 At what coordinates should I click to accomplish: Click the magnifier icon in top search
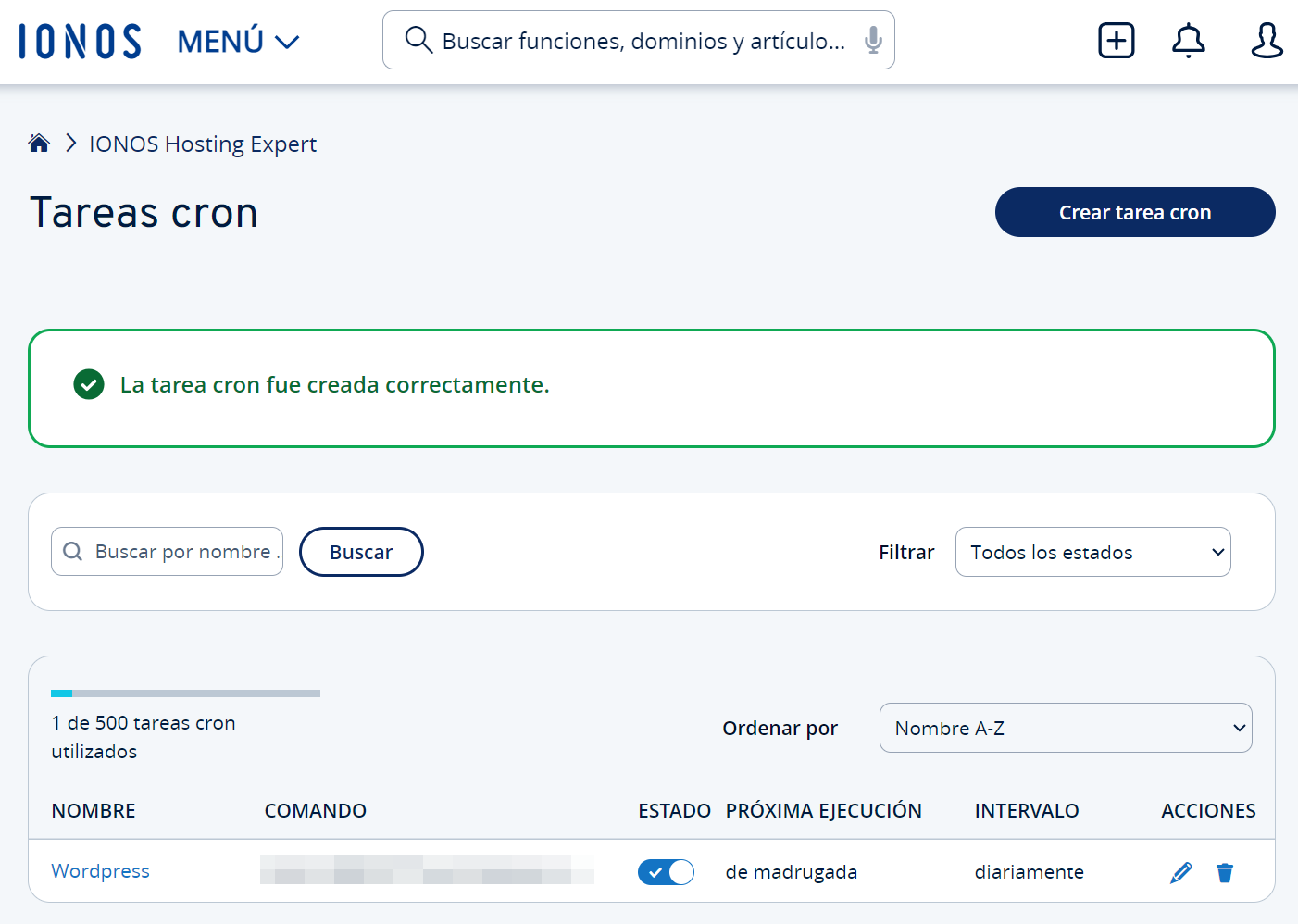click(x=418, y=40)
